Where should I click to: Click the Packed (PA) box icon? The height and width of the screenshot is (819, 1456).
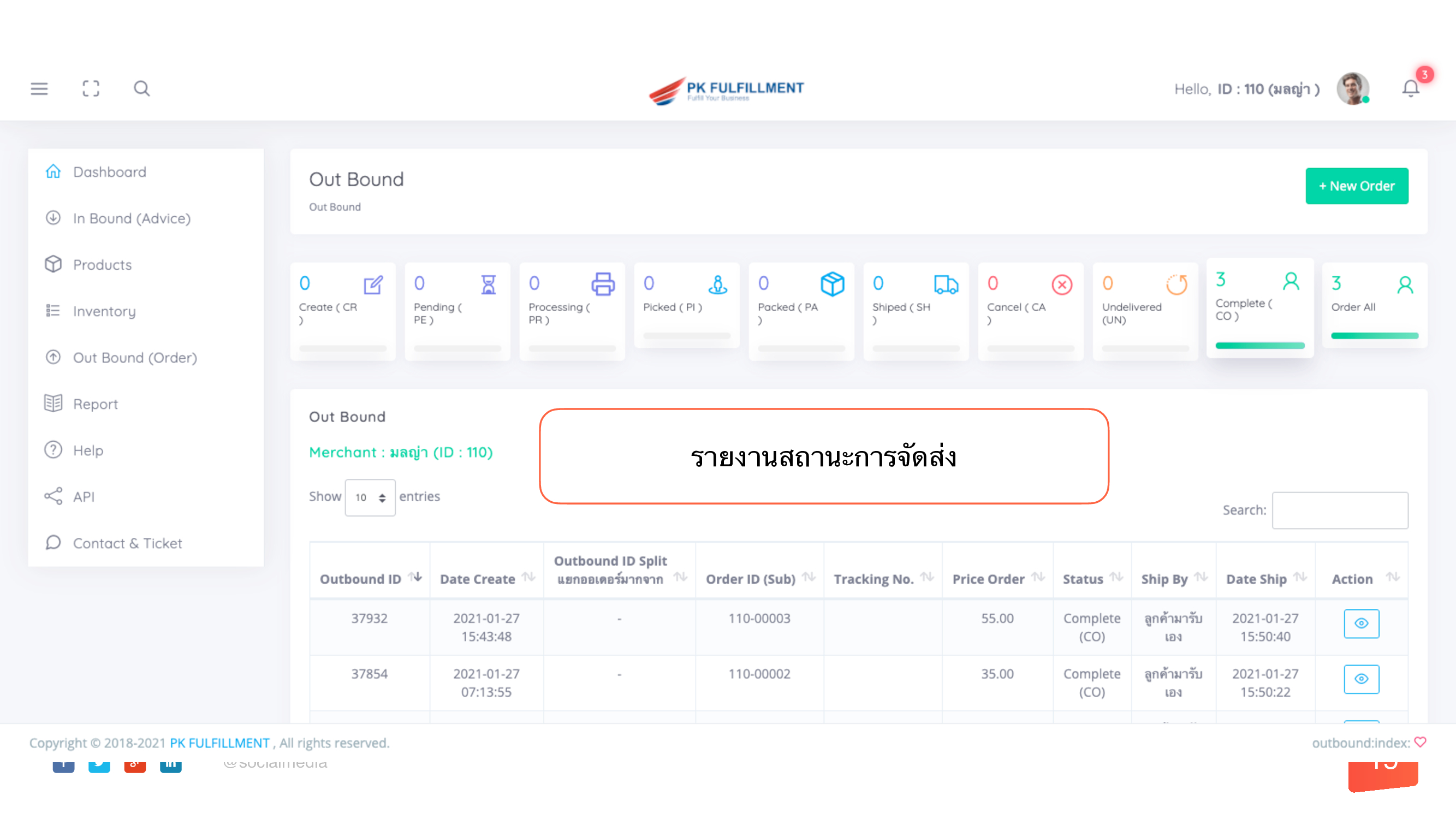(831, 284)
